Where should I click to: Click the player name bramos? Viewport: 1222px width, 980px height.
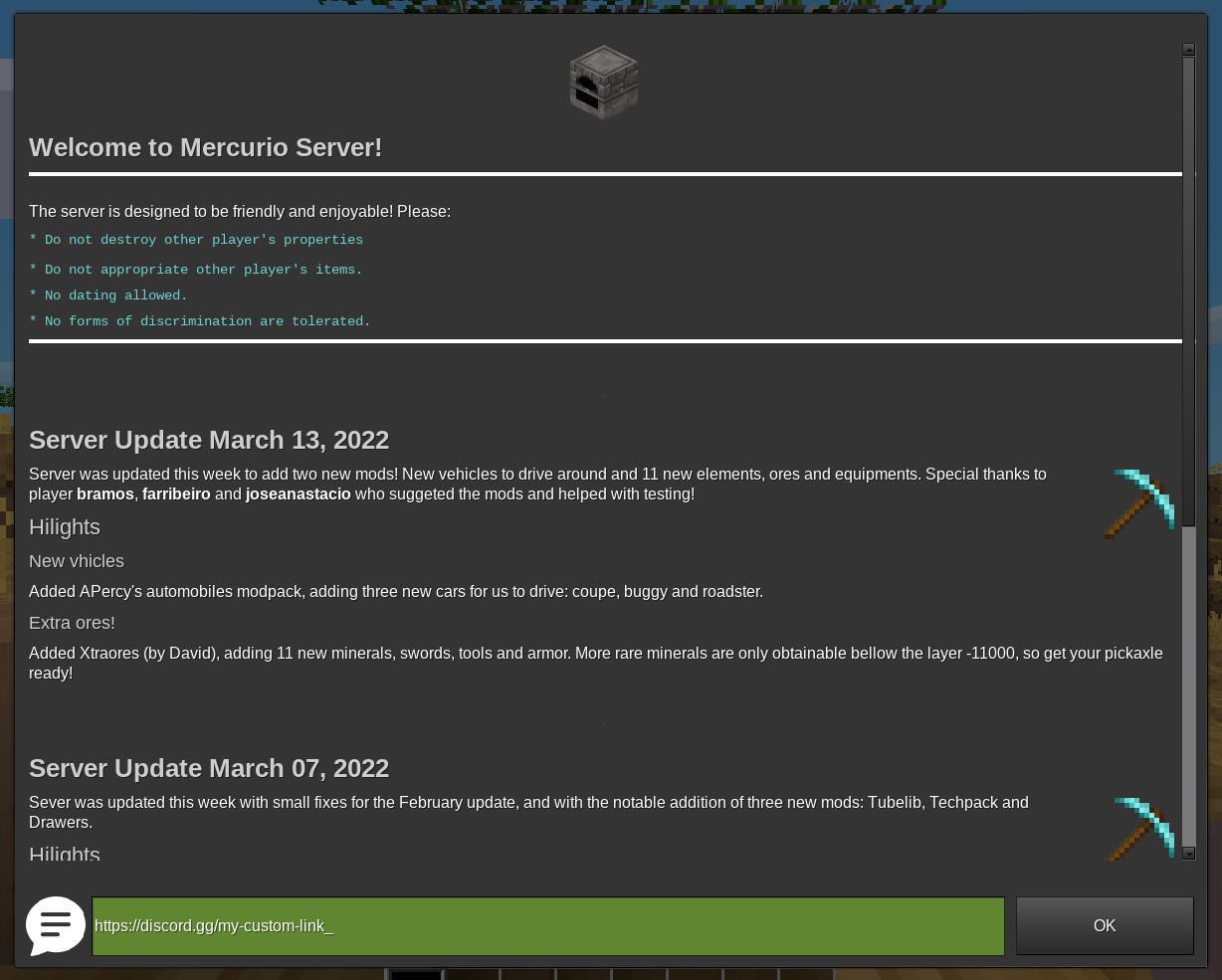(105, 494)
